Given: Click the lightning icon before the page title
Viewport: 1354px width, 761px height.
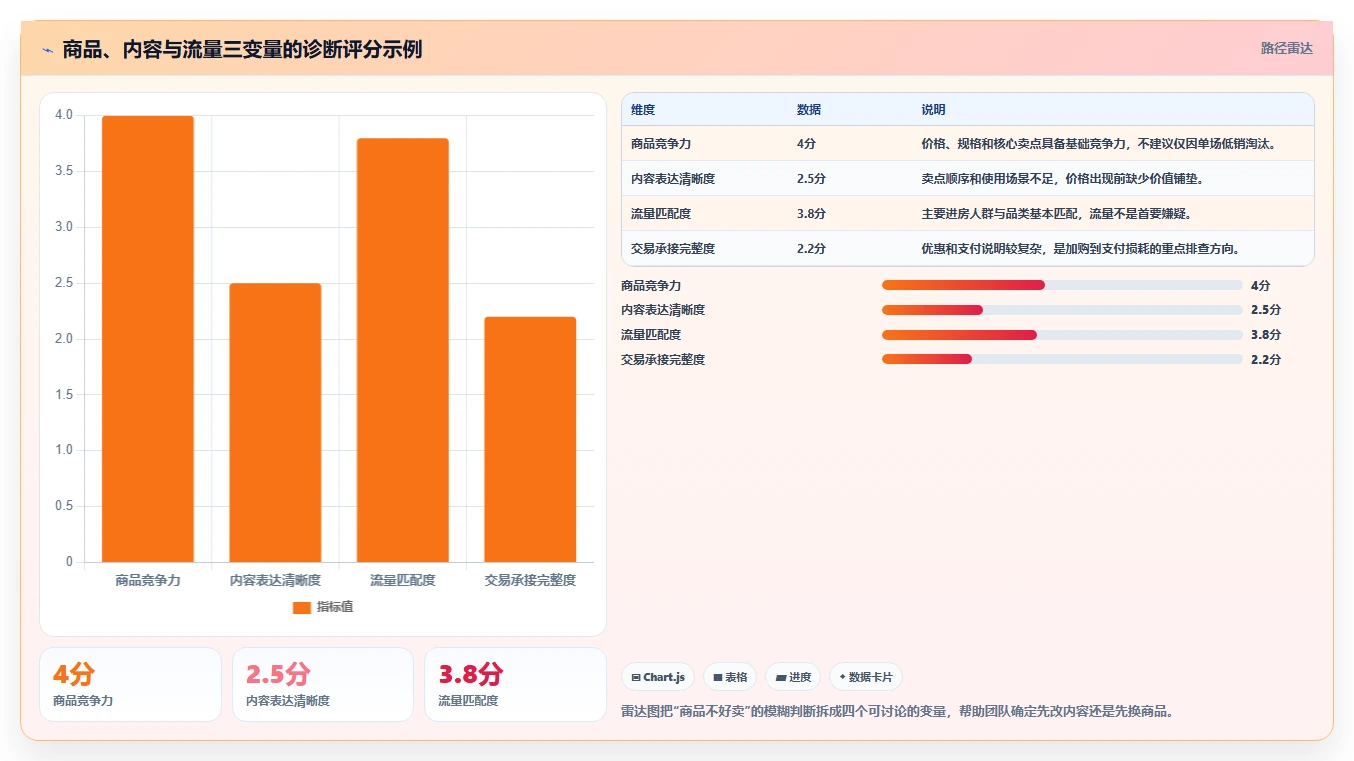Looking at the screenshot, I should point(47,49).
